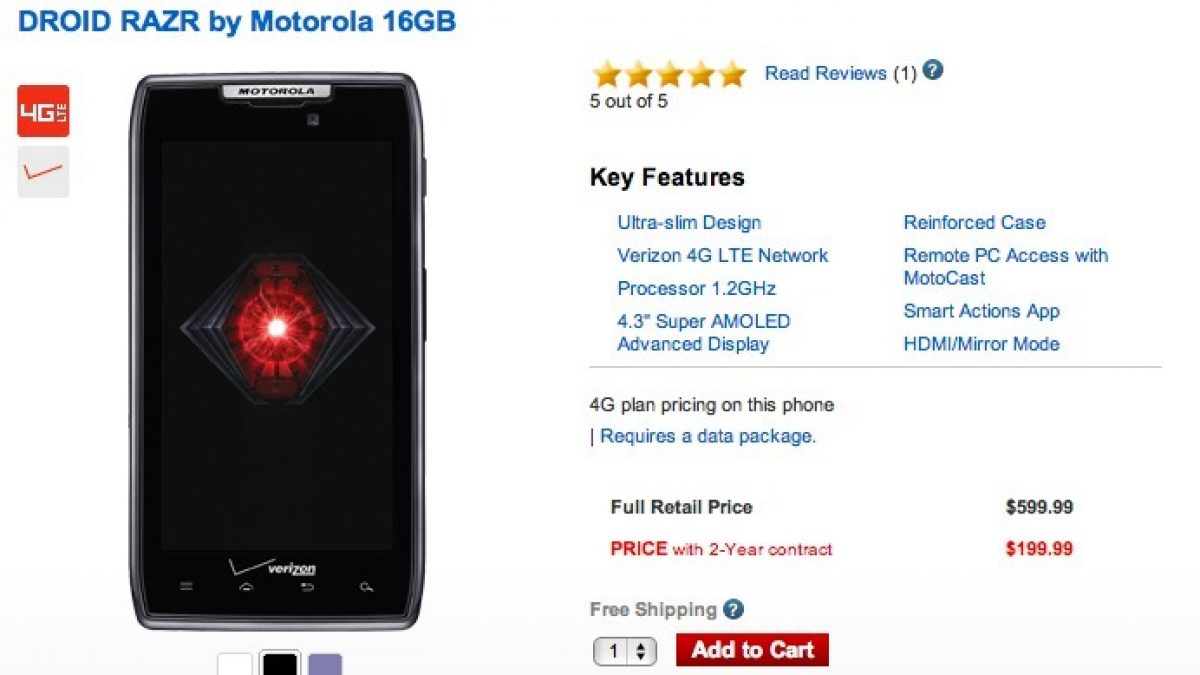Viewport: 1200px width, 675px height.
Task: Click the Ultra-slim Design feature link
Action: tap(689, 222)
